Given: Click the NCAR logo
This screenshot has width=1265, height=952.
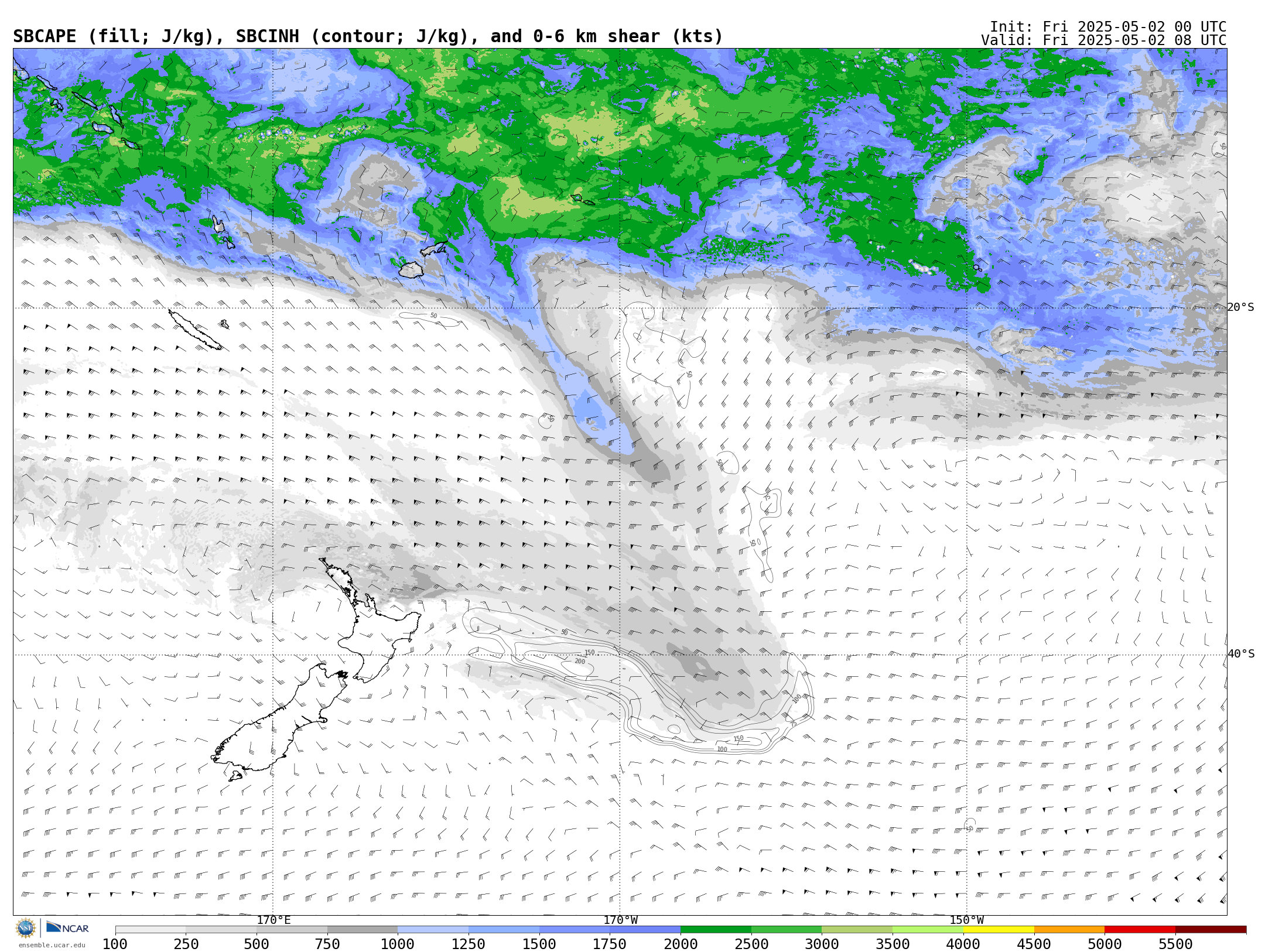Looking at the screenshot, I should pyautogui.click(x=67, y=928).
